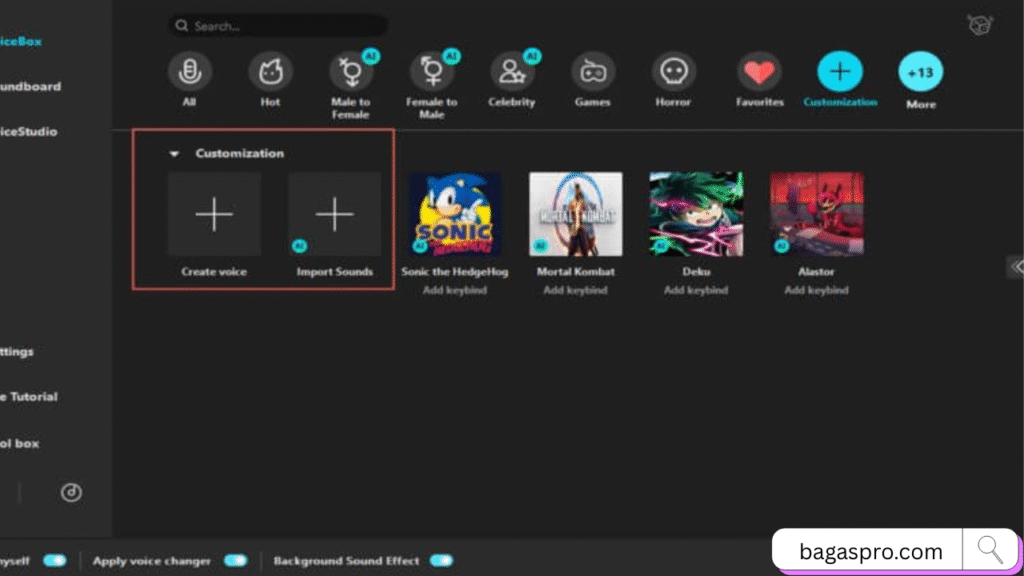Show Favorites heart category

[759, 72]
